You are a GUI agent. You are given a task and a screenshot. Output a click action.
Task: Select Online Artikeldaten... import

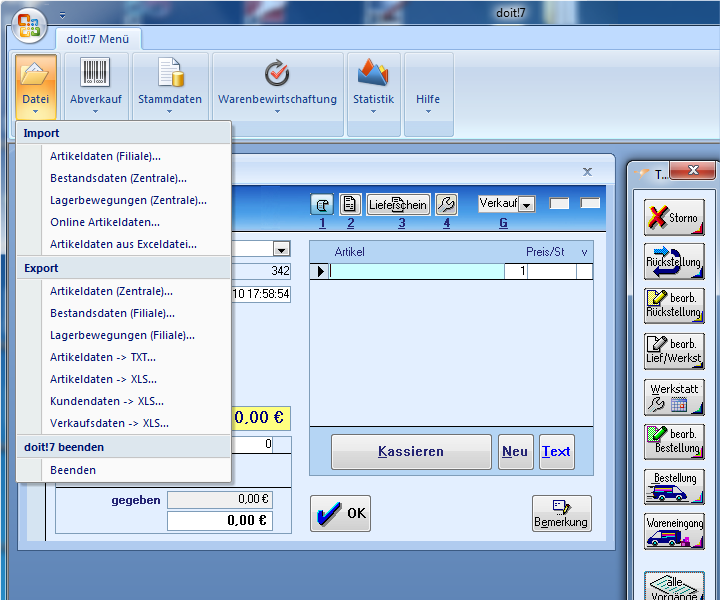click(x=123, y=222)
